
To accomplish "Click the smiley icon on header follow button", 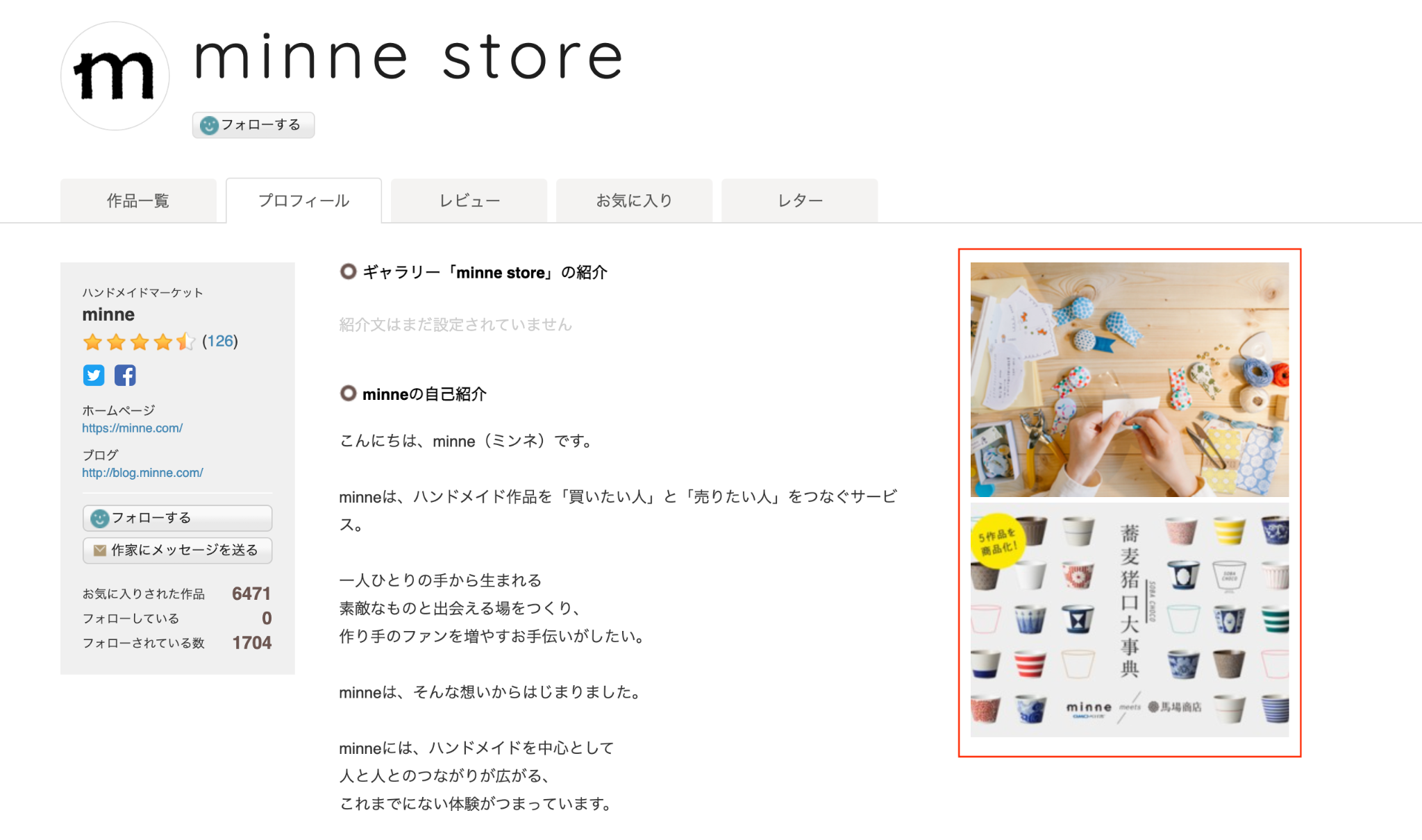I will [x=208, y=125].
